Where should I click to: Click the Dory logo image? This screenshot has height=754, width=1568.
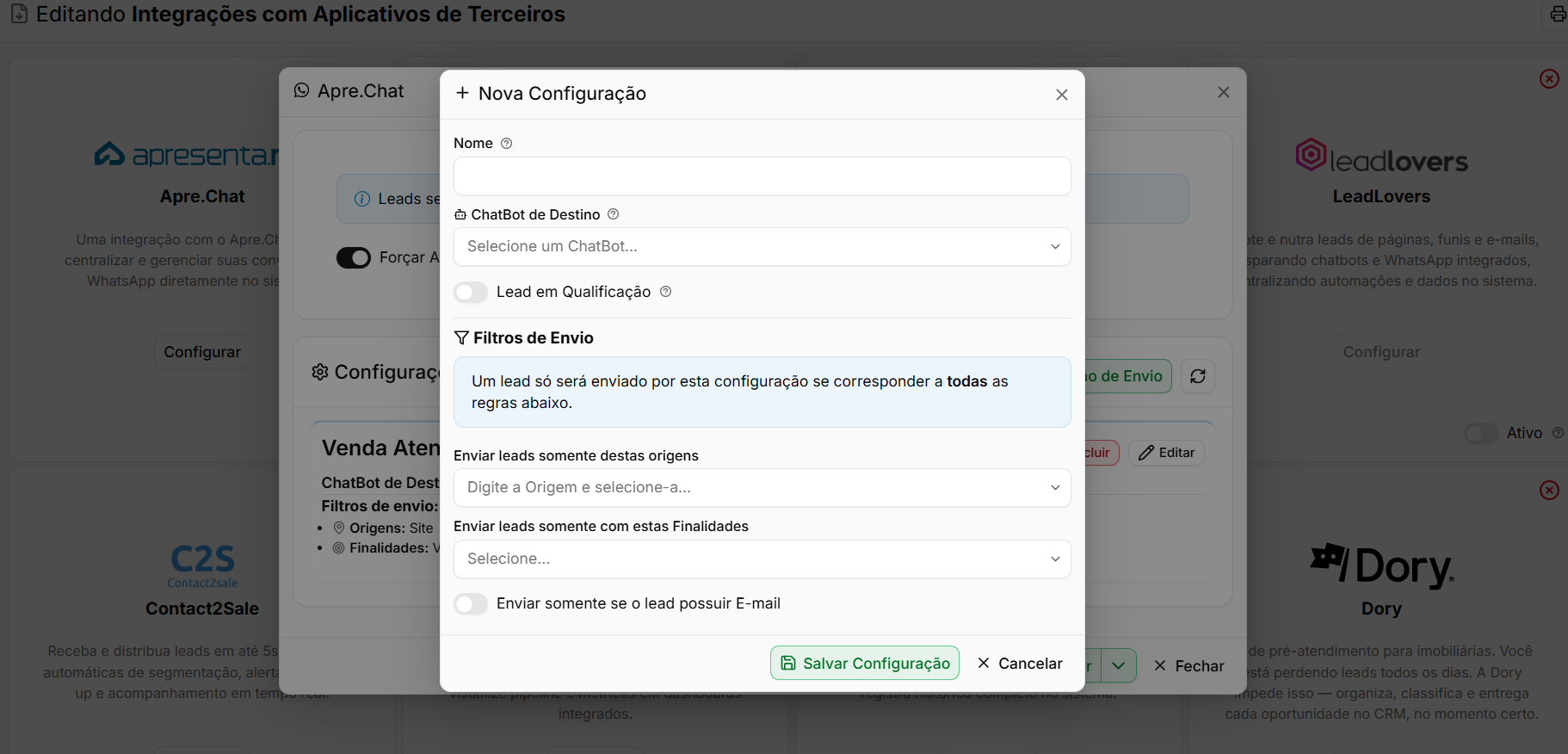1382,565
